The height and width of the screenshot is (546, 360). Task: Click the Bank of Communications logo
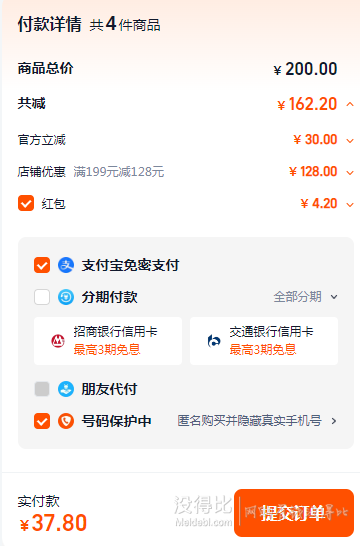[214, 341]
